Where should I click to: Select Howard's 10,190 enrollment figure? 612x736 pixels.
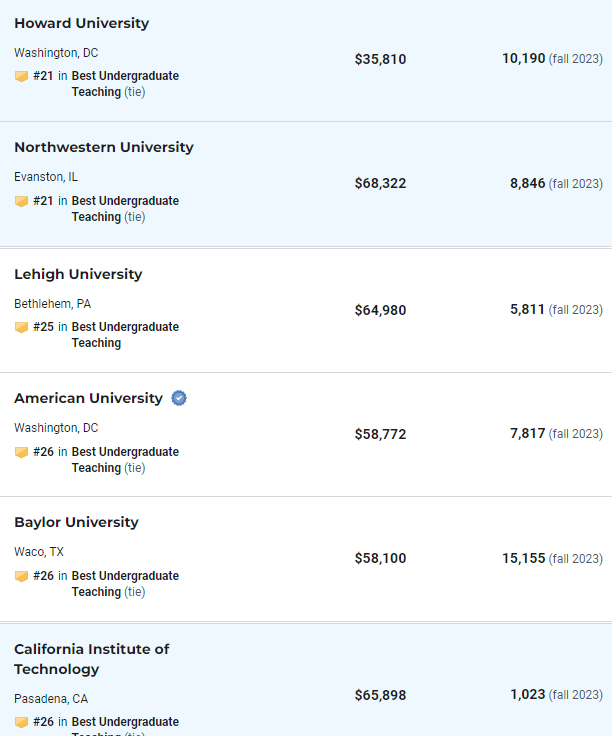523,58
